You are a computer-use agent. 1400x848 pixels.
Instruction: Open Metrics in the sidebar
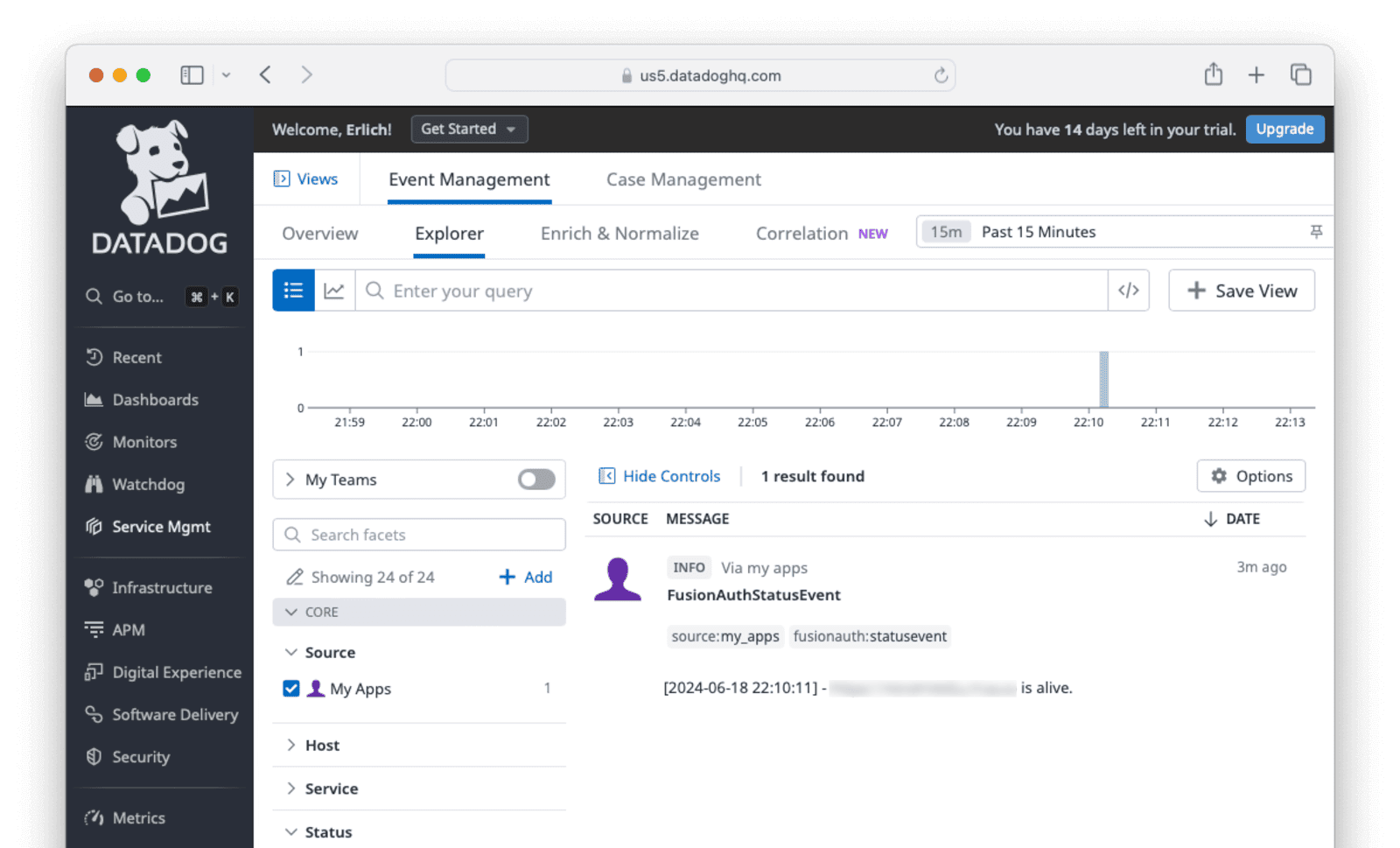(x=125, y=818)
